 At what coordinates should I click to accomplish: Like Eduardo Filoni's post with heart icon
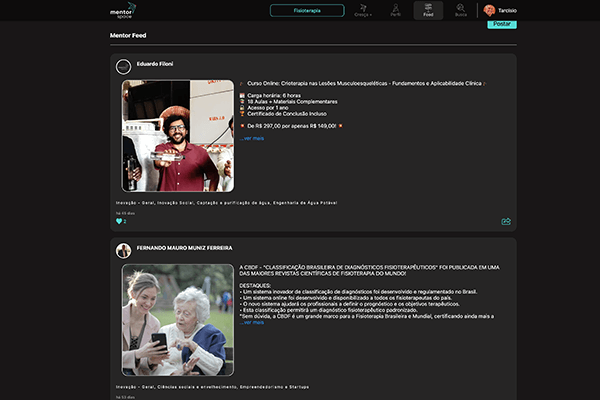tap(119, 221)
